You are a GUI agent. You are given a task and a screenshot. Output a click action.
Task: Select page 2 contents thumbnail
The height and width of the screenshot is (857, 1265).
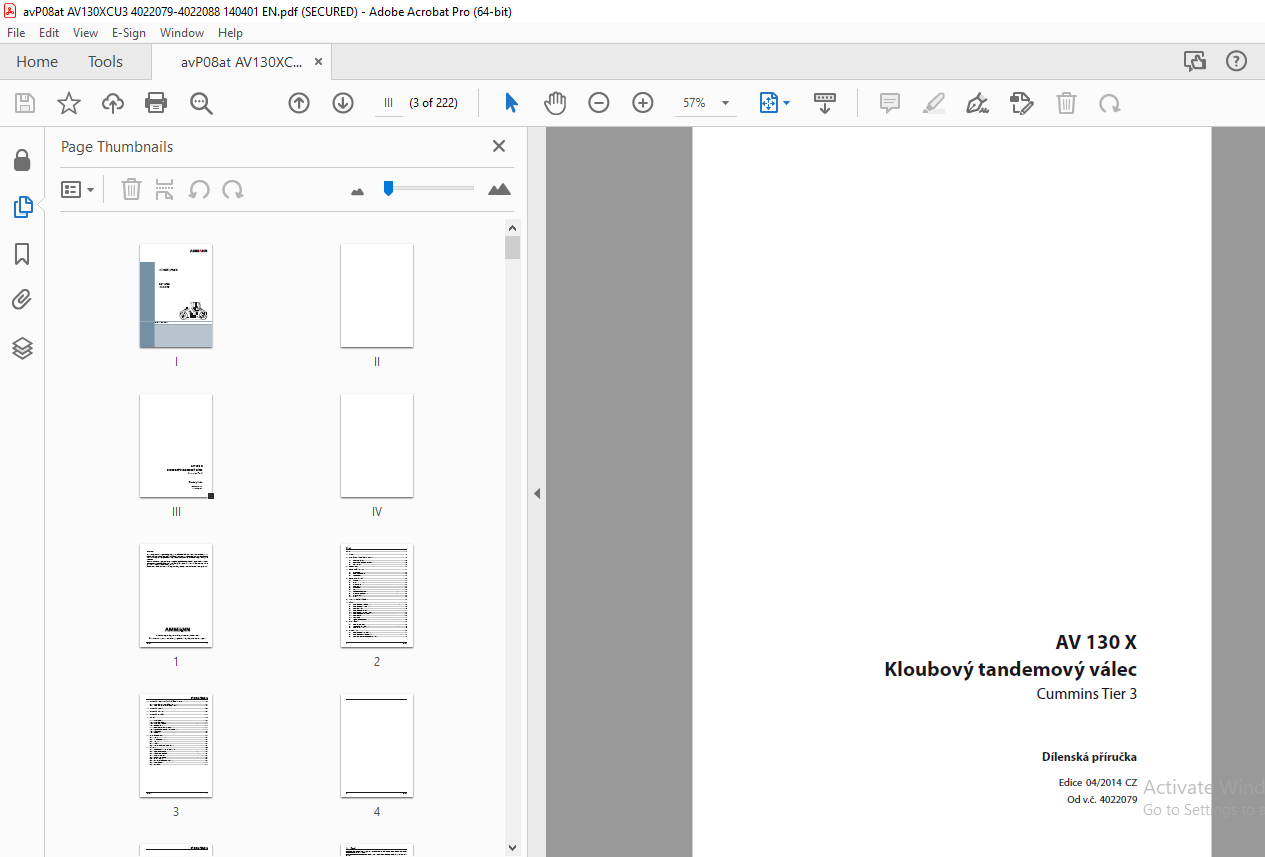[x=377, y=596]
